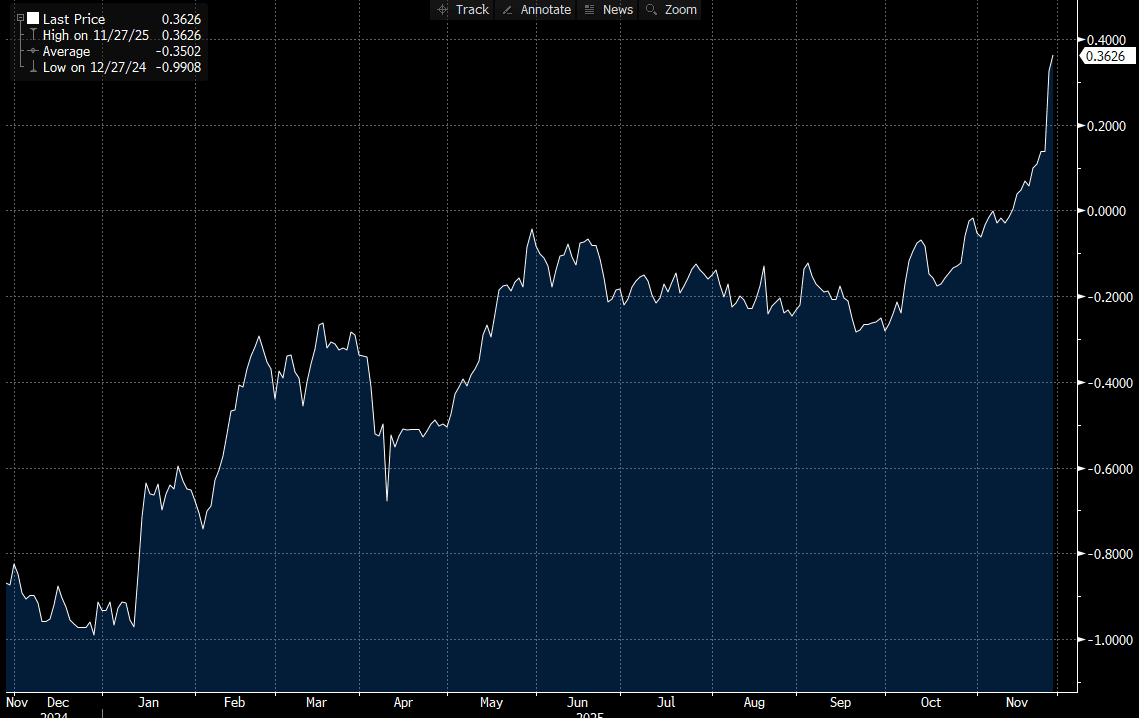Collapse the legend tree expander box

pyautogui.click(x=20, y=18)
